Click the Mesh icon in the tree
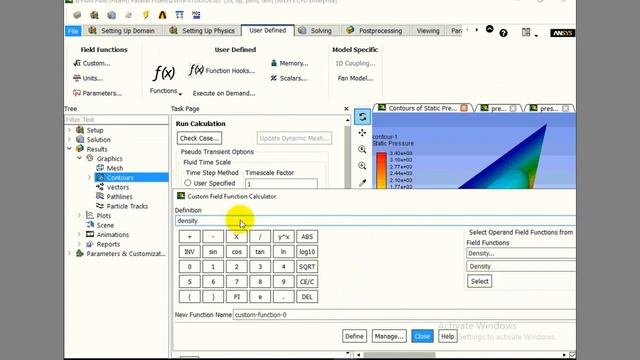The height and width of the screenshot is (360, 640). click(x=100, y=168)
